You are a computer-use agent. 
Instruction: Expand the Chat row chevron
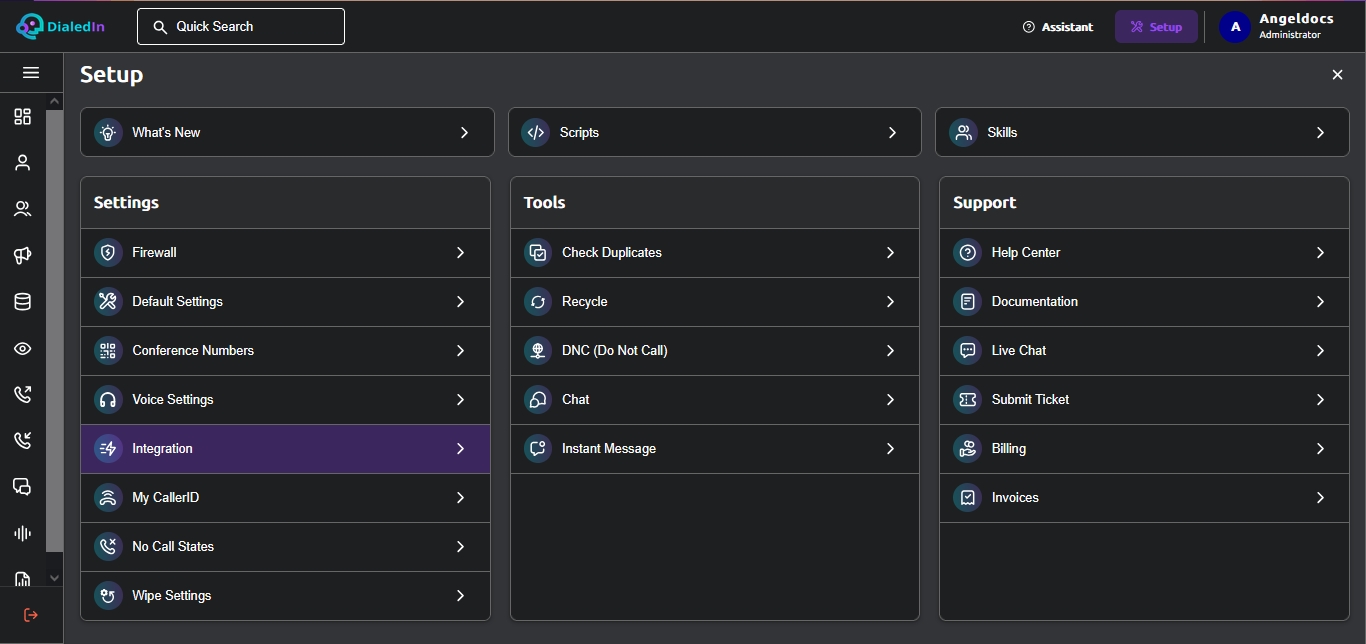890,400
